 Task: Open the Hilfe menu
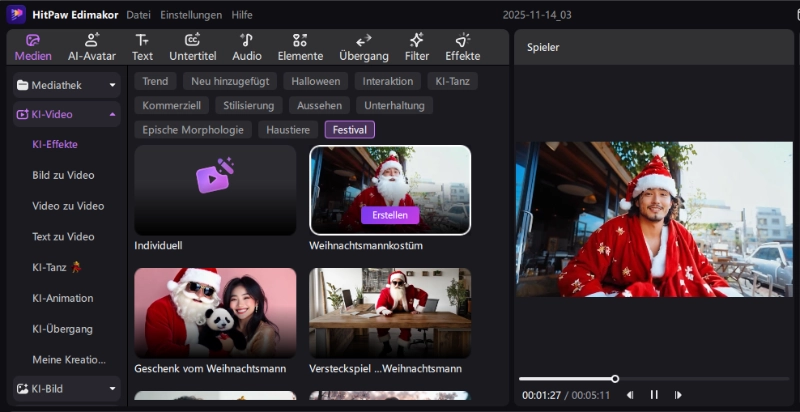[242, 15]
